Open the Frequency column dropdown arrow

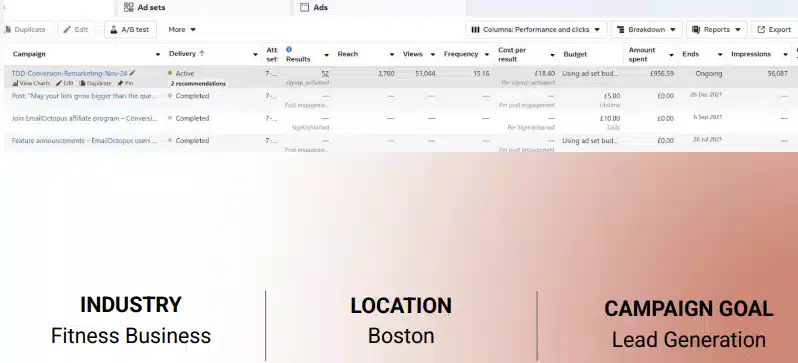pos(487,54)
